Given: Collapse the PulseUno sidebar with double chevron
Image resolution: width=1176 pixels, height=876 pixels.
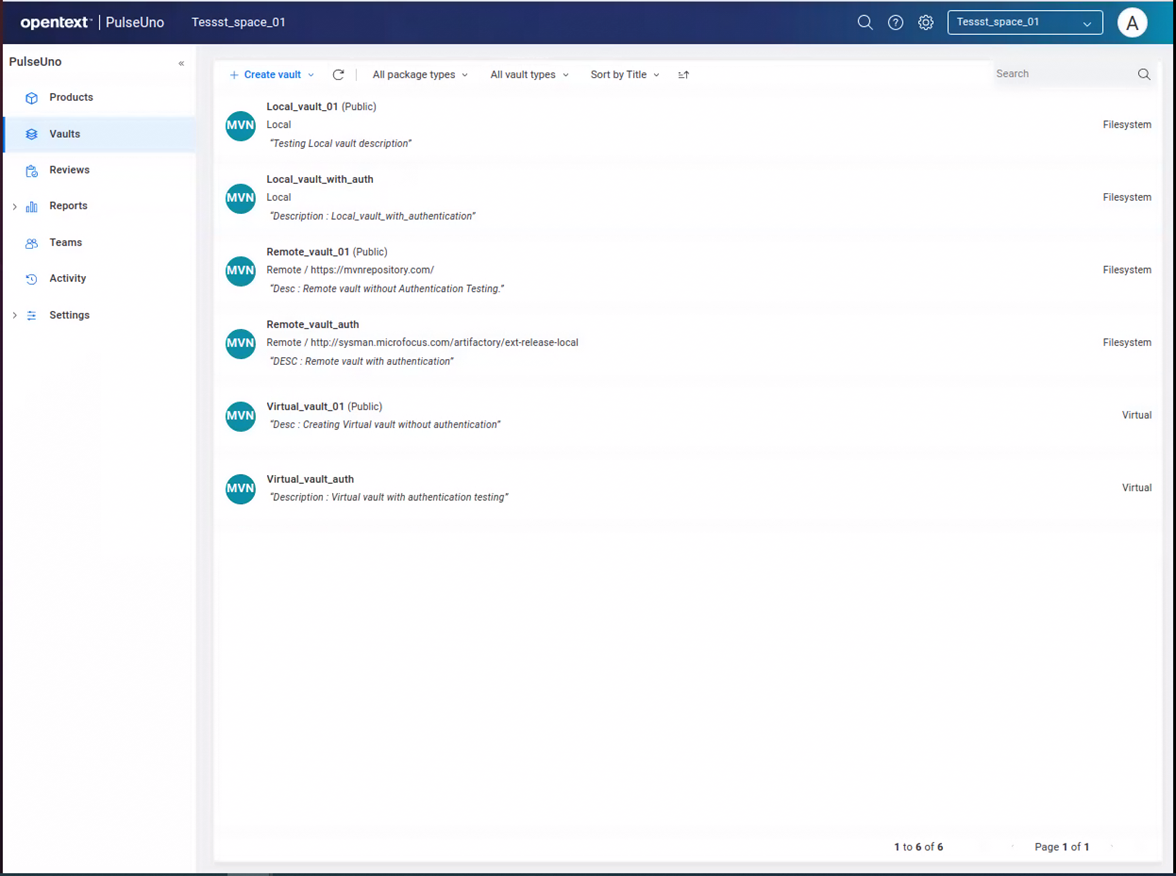Looking at the screenshot, I should pyautogui.click(x=181, y=63).
